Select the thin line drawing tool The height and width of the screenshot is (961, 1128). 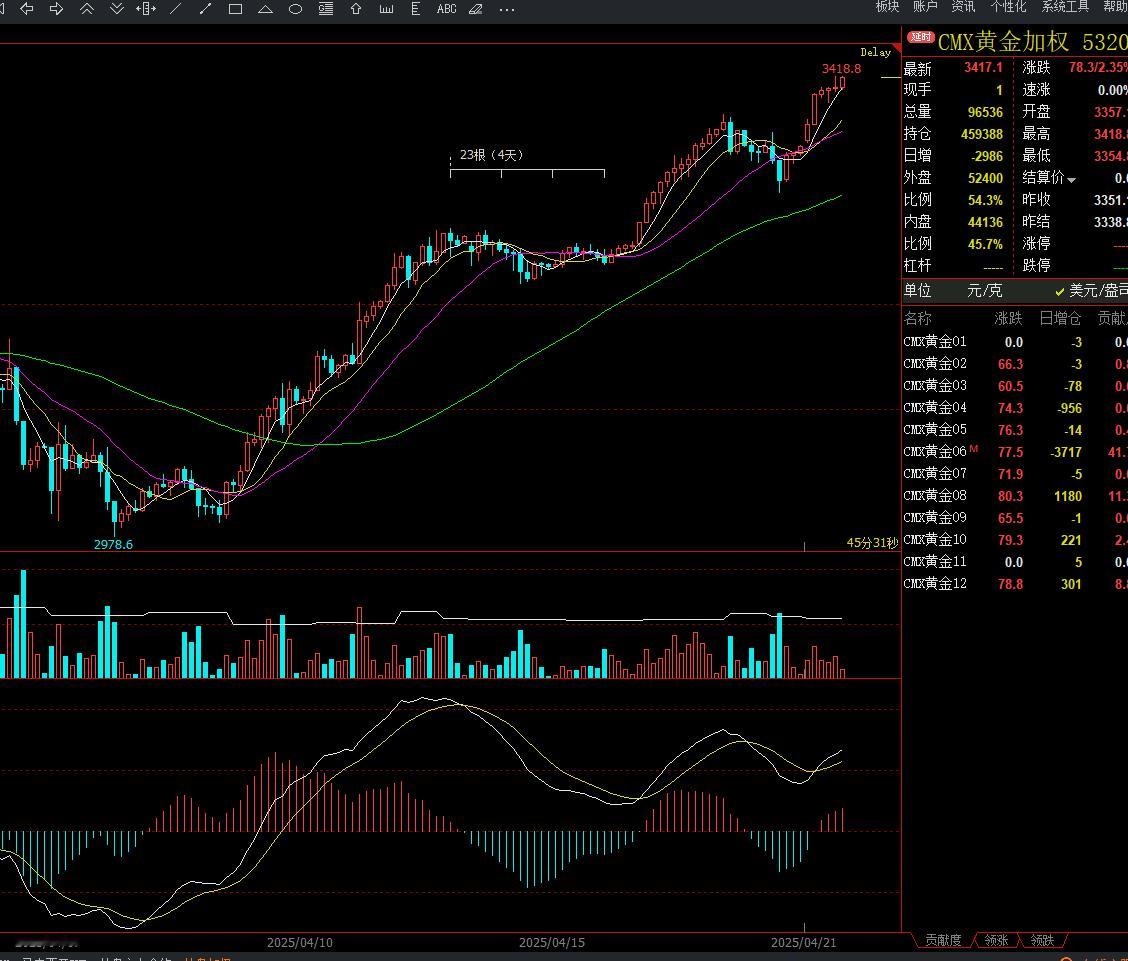[176, 9]
